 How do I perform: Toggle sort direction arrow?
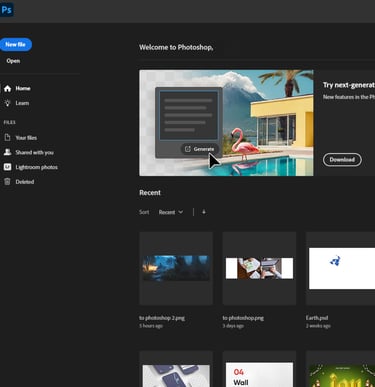tap(204, 212)
